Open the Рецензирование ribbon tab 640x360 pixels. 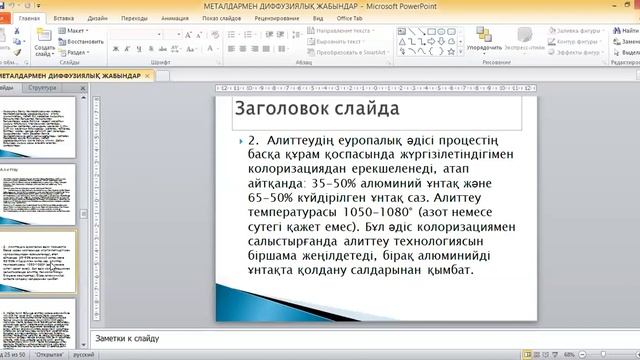pos(277,18)
